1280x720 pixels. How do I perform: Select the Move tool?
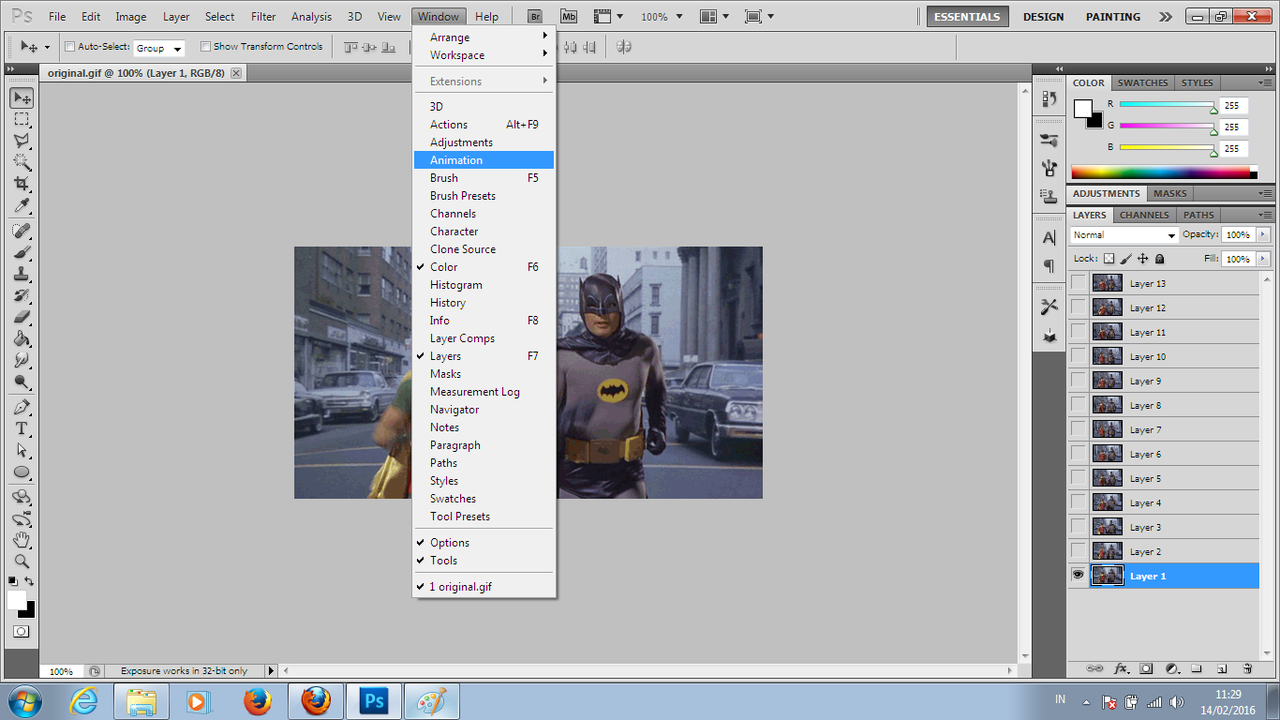[x=22, y=98]
